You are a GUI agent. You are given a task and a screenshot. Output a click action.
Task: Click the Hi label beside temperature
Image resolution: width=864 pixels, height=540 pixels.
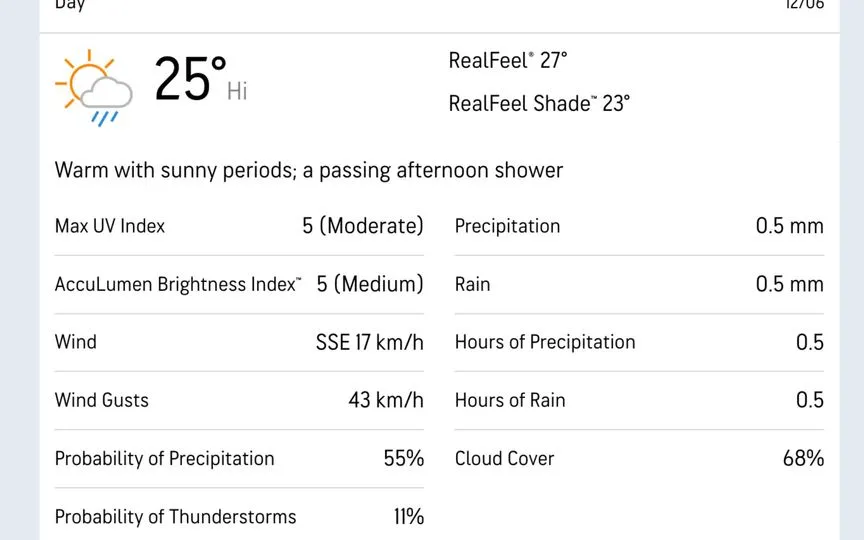tap(237, 91)
